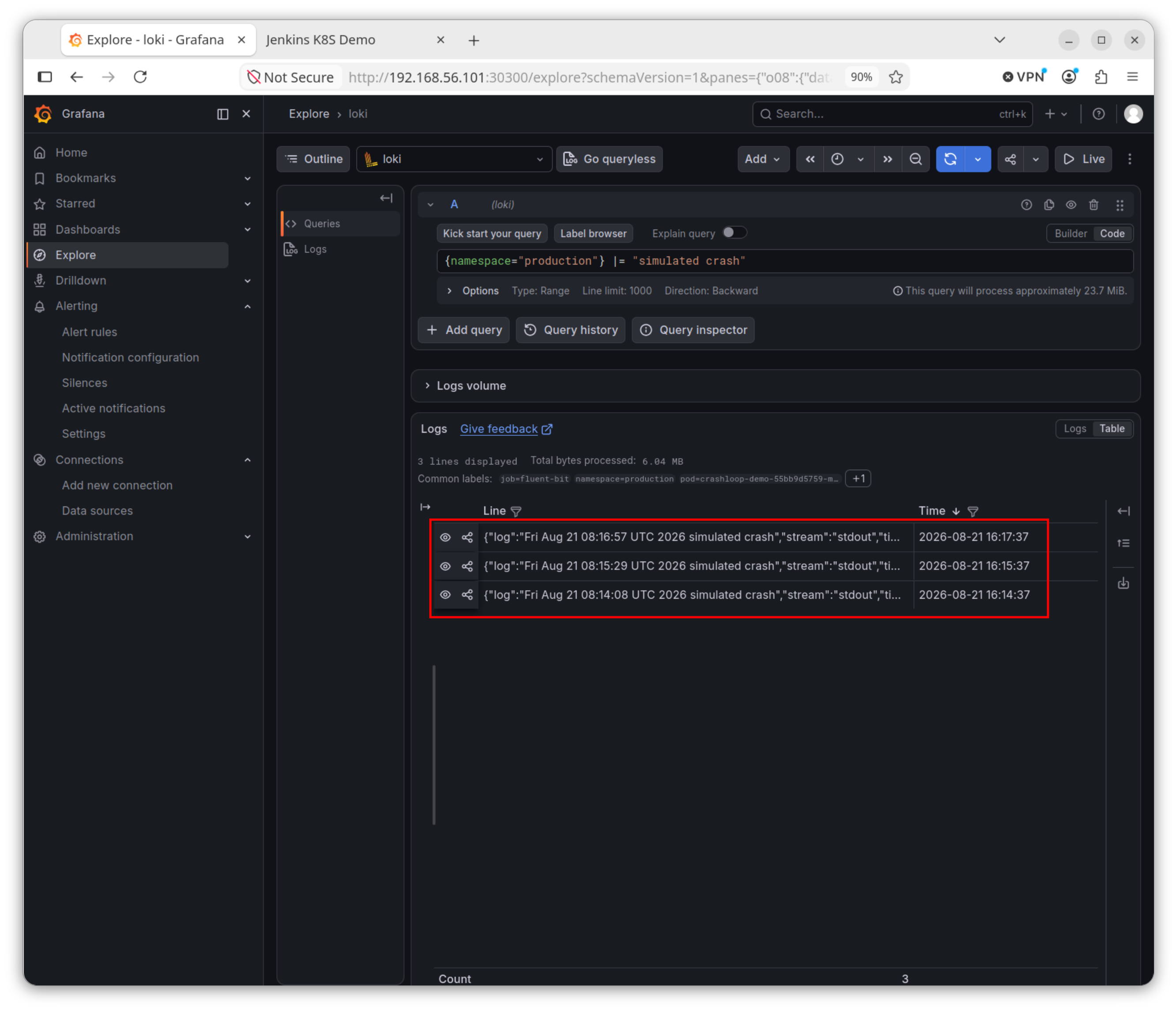Open Notification configuration page

pyautogui.click(x=131, y=358)
